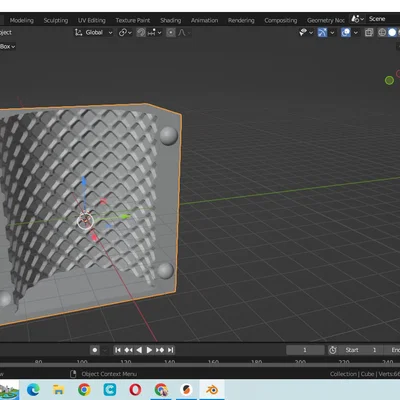Click frame 200 on the timeline ruler
This screenshot has height=400, width=400.
coord(300,362)
